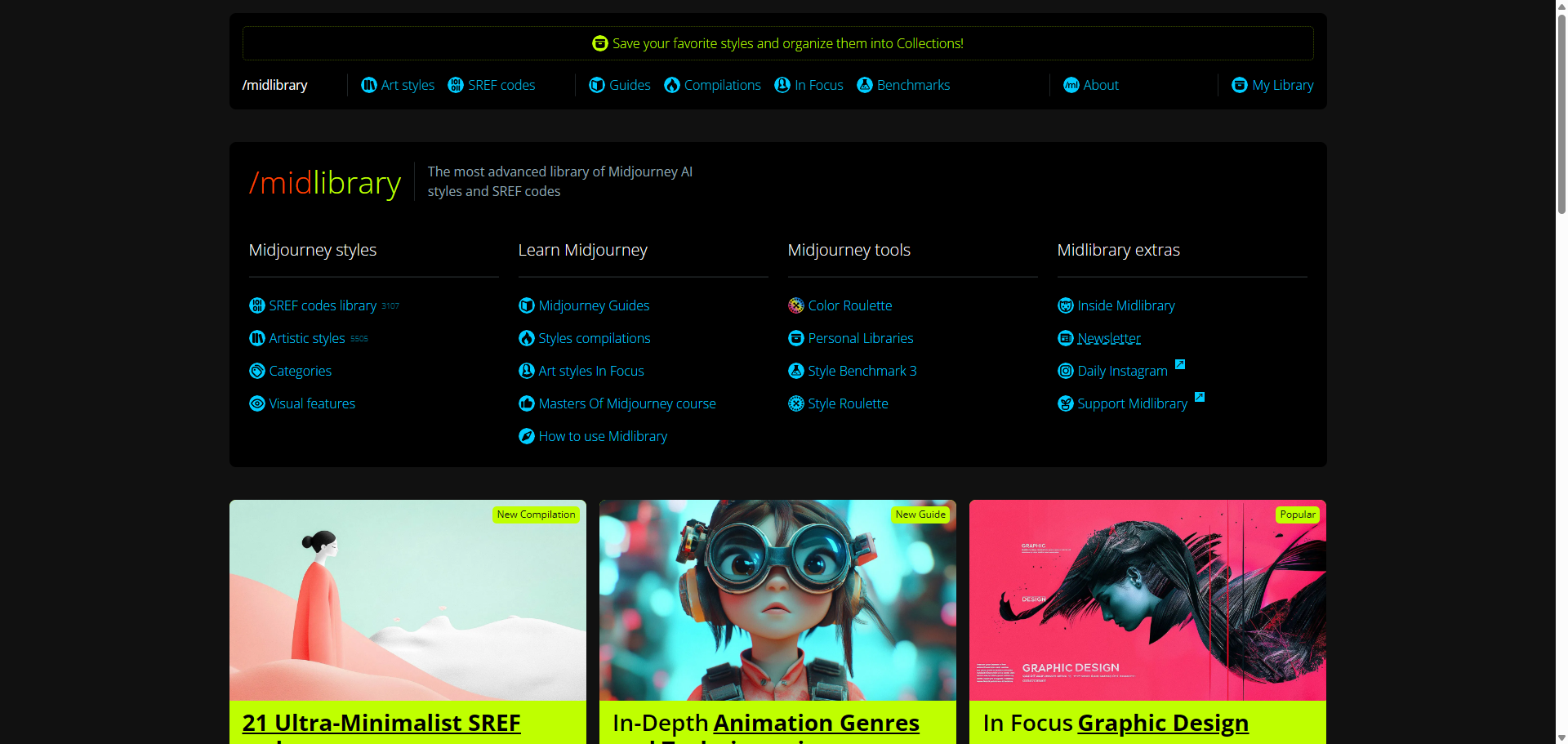Click the Style Roulette icon
Screen dimensions: 1568x744
796,403
